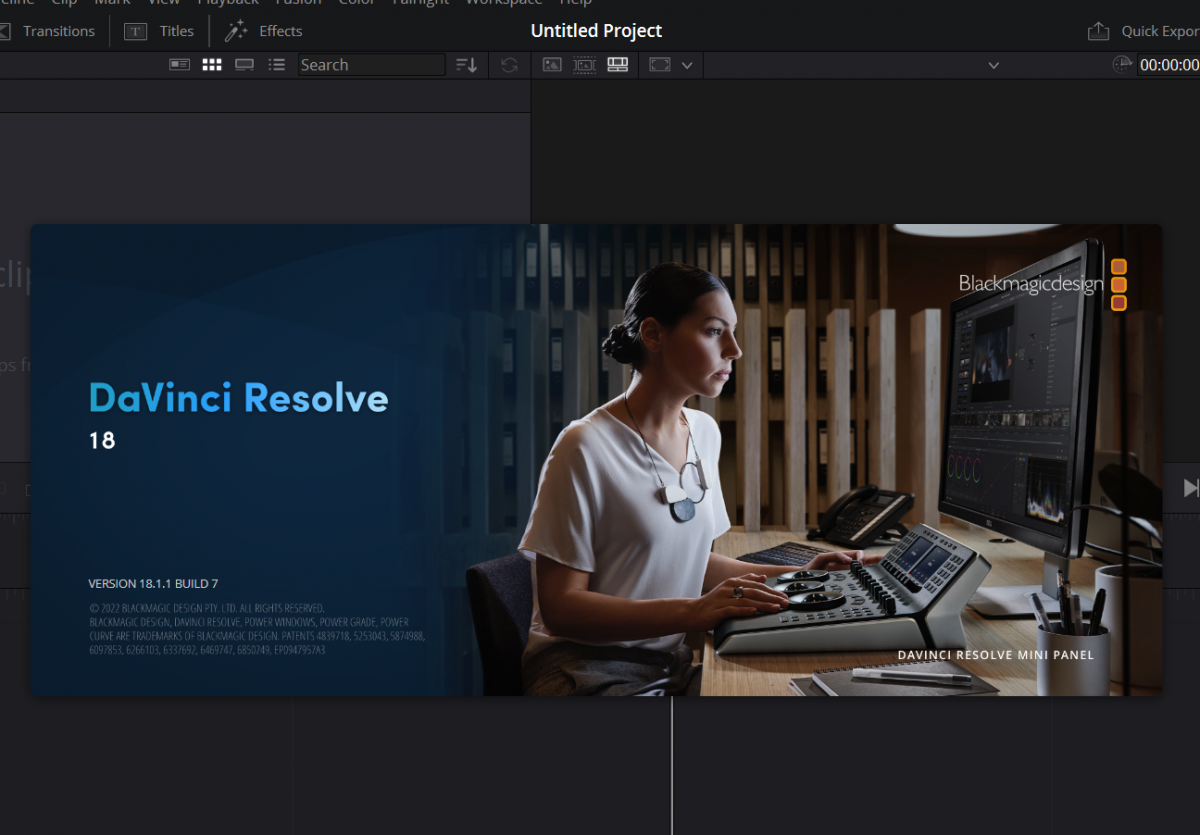Open the Titles panel
Viewport: 1200px width, 835px height.
[x=176, y=31]
